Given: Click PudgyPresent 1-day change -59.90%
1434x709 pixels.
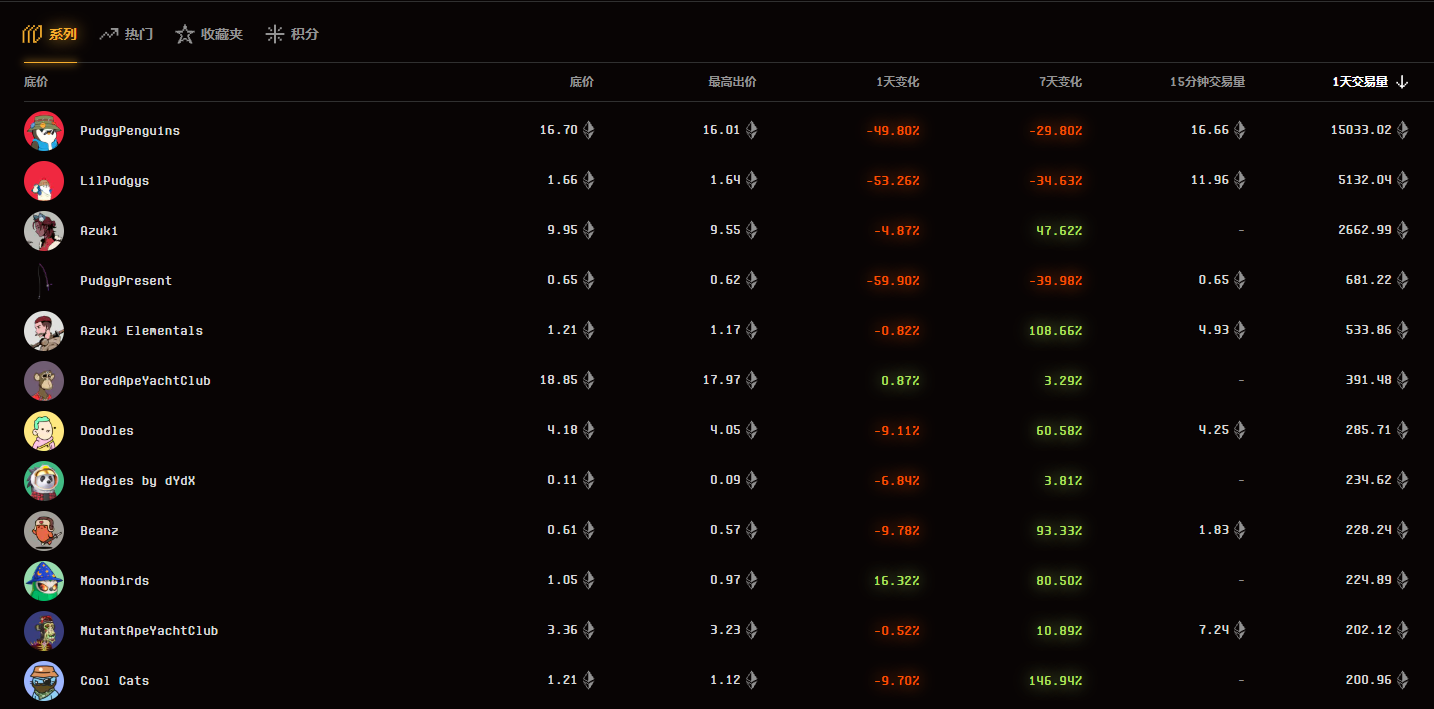Looking at the screenshot, I should (x=893, y=281).
